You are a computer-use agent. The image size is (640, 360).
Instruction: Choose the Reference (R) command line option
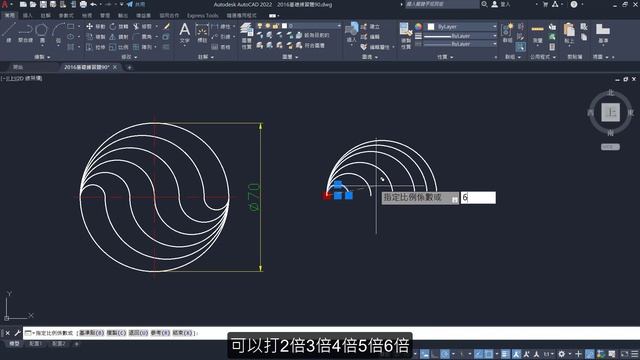point(160,333)
